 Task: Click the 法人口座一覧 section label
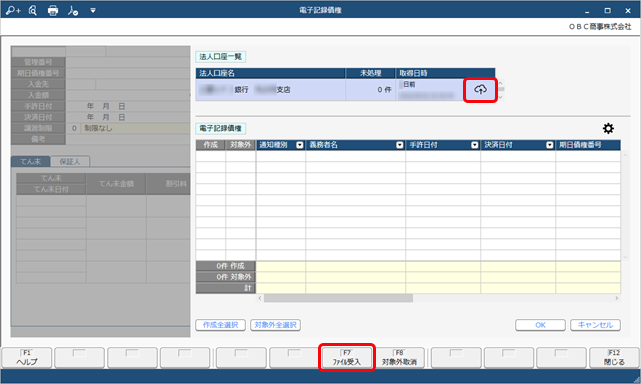point(221,57)
